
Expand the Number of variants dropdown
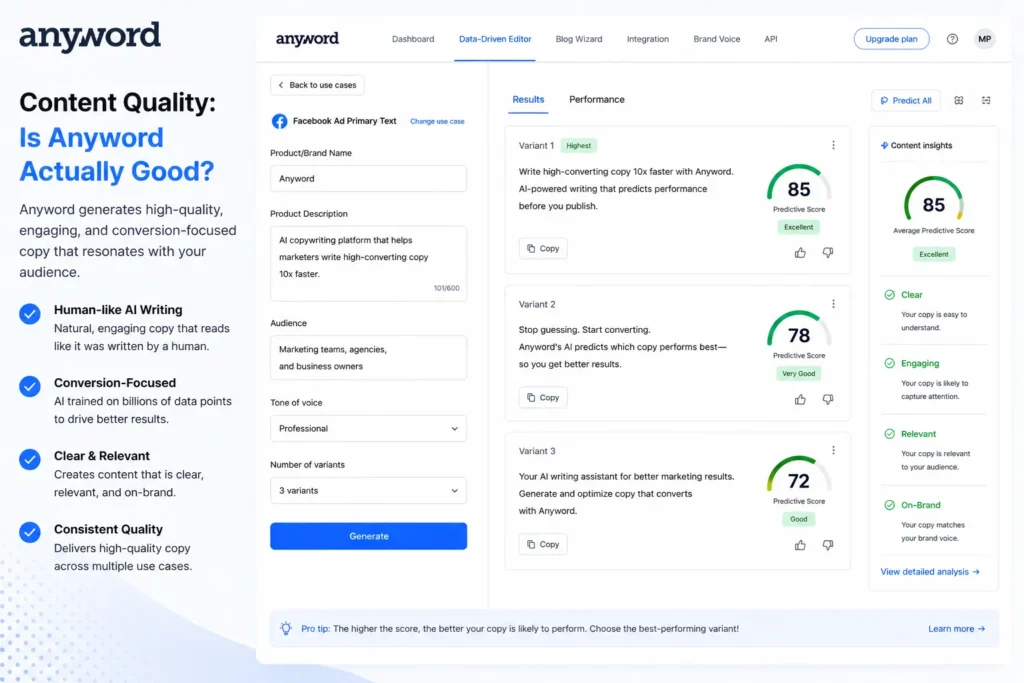tap(368, 490)
